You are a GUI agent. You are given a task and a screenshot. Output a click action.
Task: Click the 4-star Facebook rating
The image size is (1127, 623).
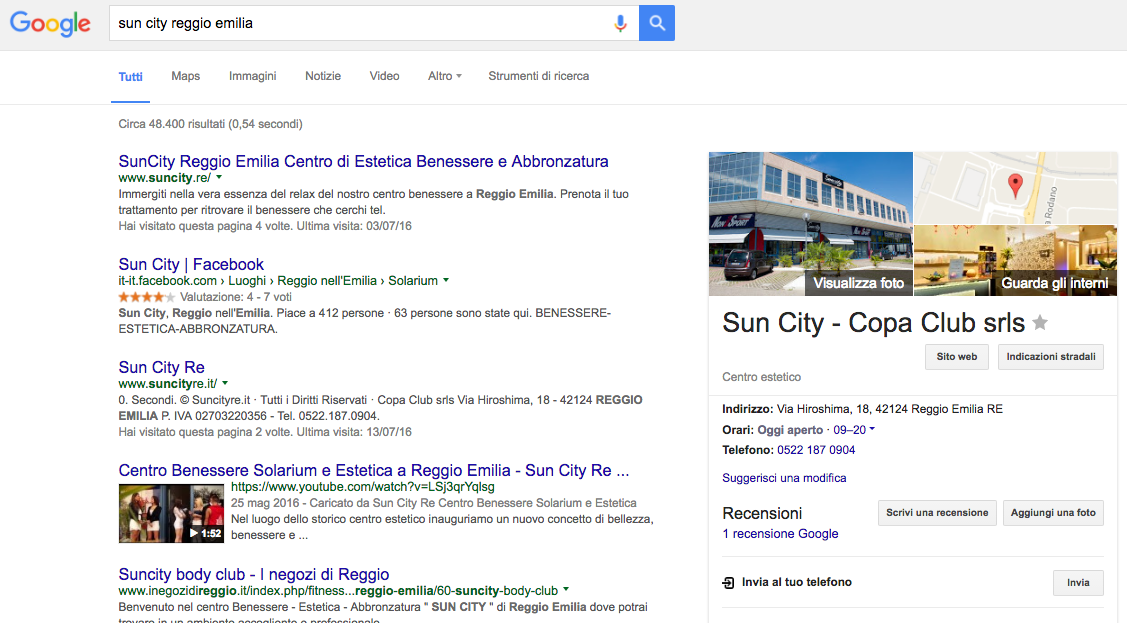click(x=147, y=297)
